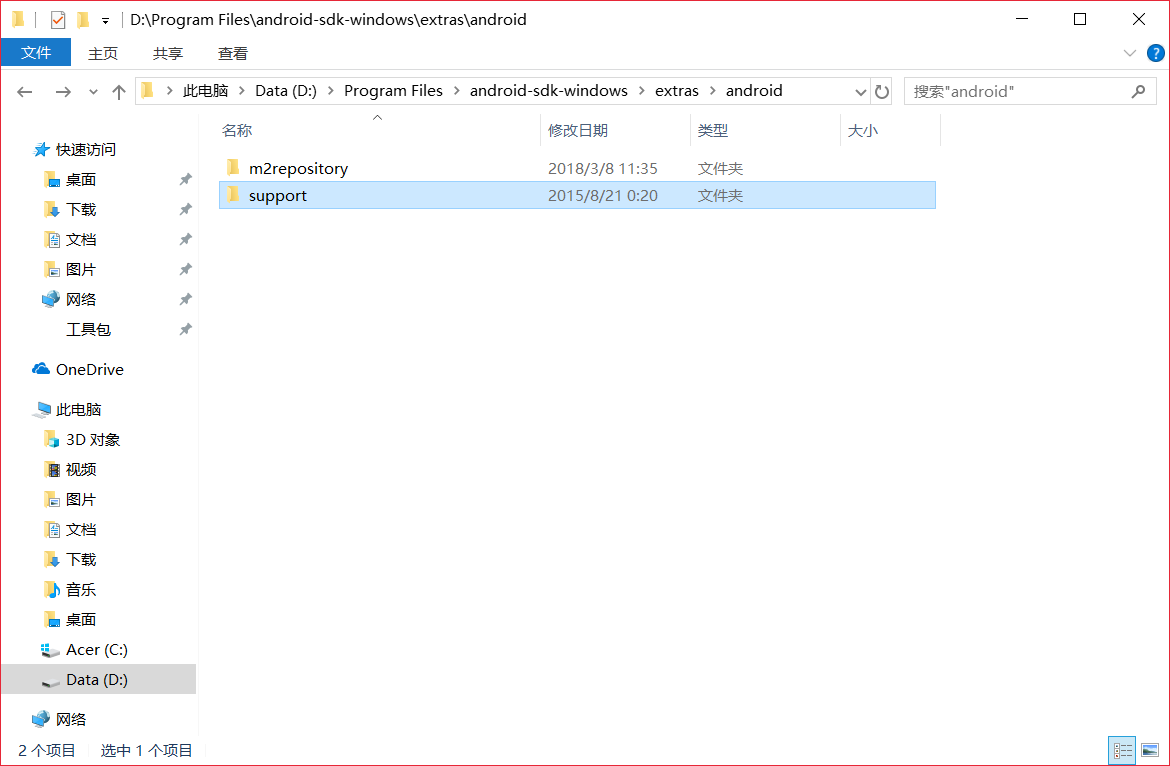Open 视频 folder in navigation pane
Viewport: 1170px width, 766px height.
pyautogui.click(x=81, y=469)
